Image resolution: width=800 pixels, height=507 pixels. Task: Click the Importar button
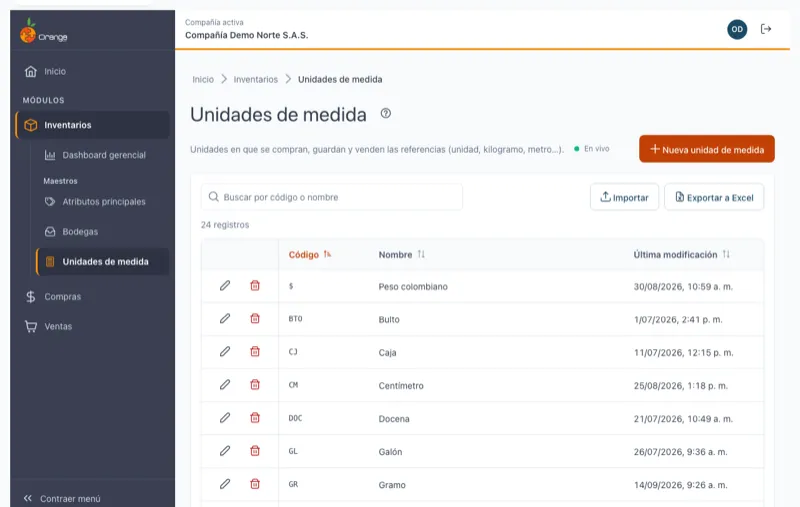point(624,197)
